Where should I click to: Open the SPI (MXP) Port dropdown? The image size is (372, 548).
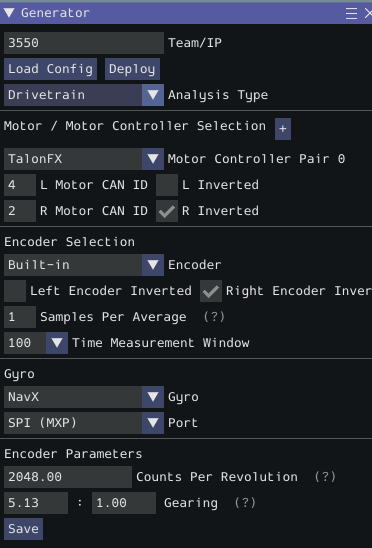pos(84,423)
